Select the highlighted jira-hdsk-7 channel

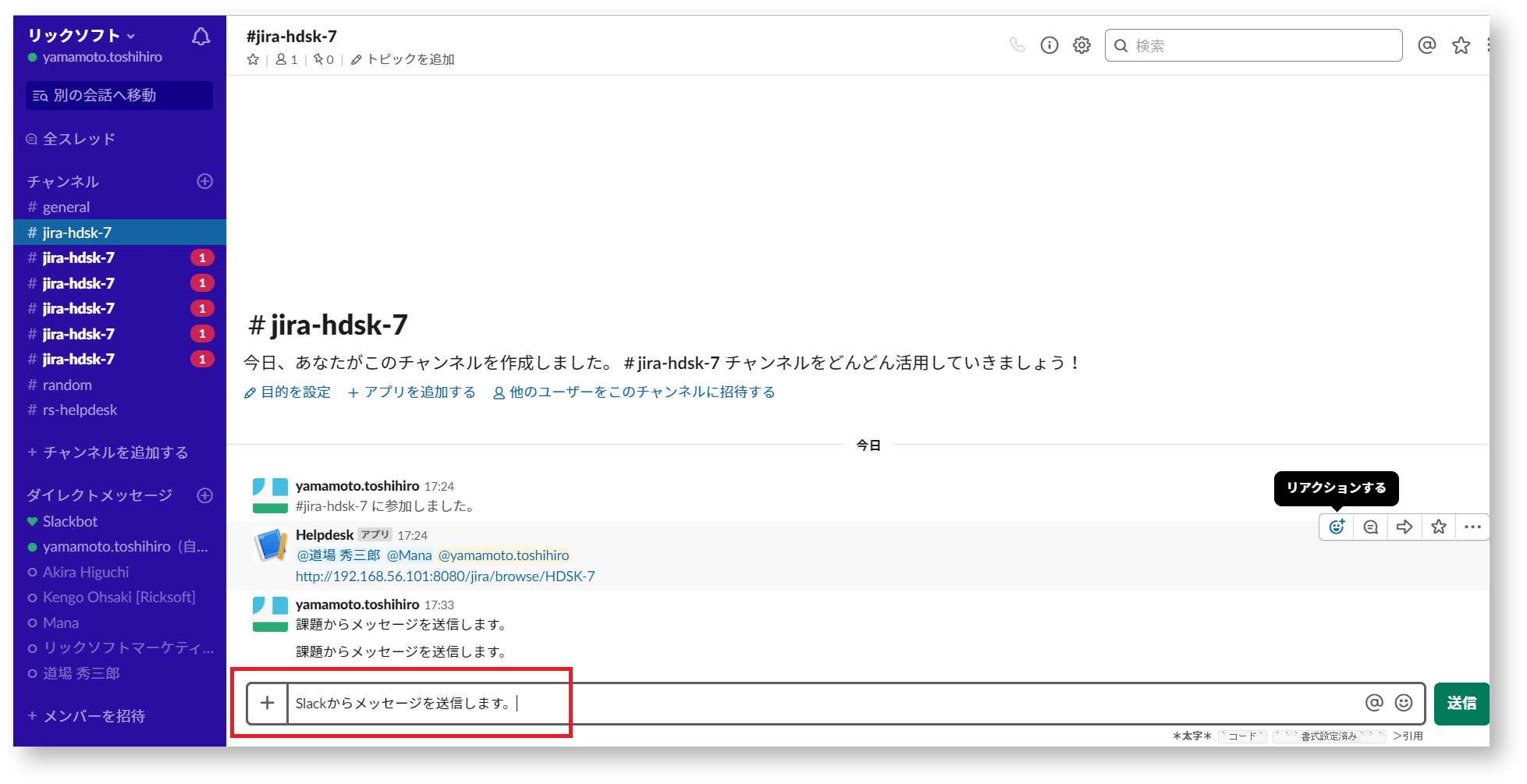point(119,232)
